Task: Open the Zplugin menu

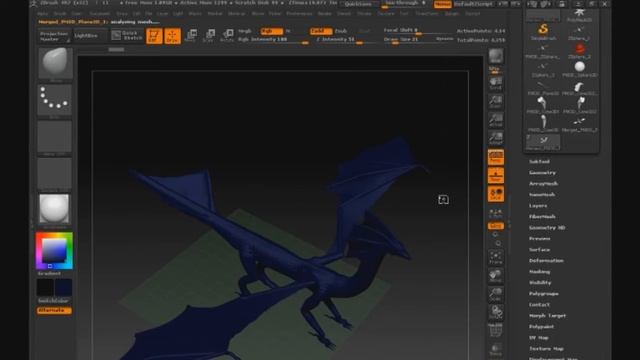Action: coord(451,13)
